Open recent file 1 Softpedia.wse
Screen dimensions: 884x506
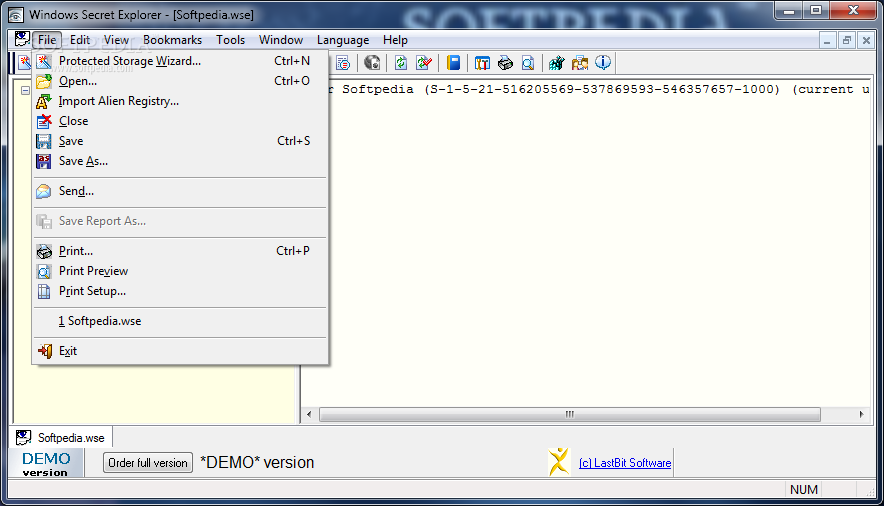tap(180, 321)
